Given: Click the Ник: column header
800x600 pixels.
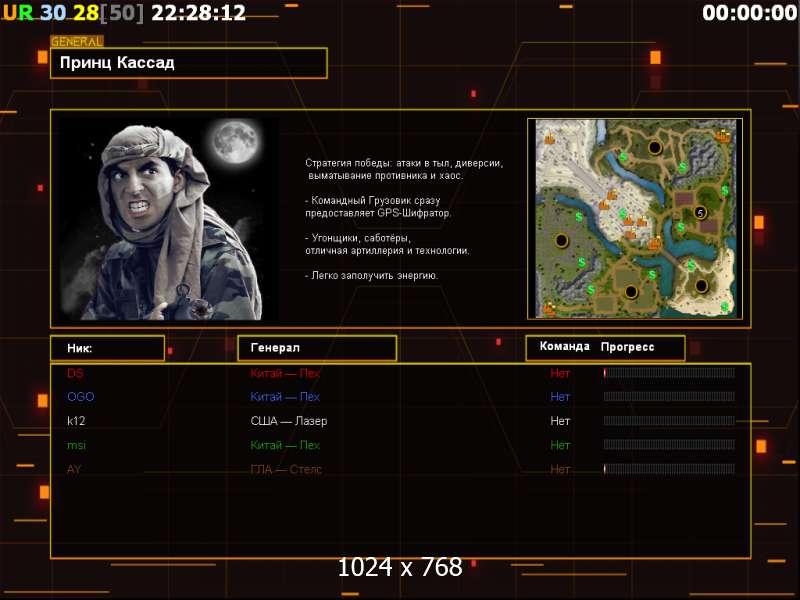Looking at the screenshot, I should 108,348.
